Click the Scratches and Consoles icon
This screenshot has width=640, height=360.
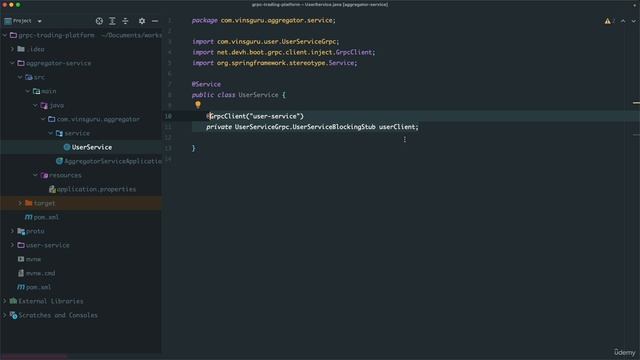click(13, 315)
